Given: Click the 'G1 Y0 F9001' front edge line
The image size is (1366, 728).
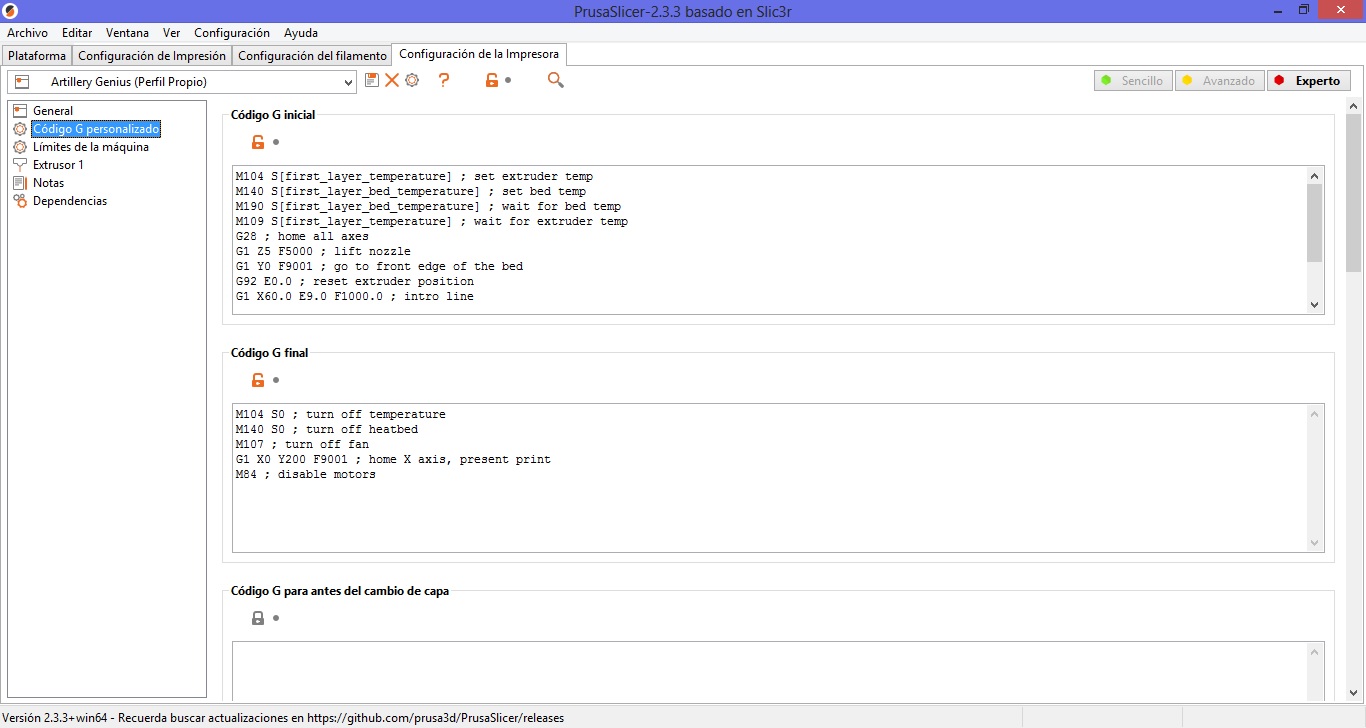Looking at the screenshot, I should [379, 266].
